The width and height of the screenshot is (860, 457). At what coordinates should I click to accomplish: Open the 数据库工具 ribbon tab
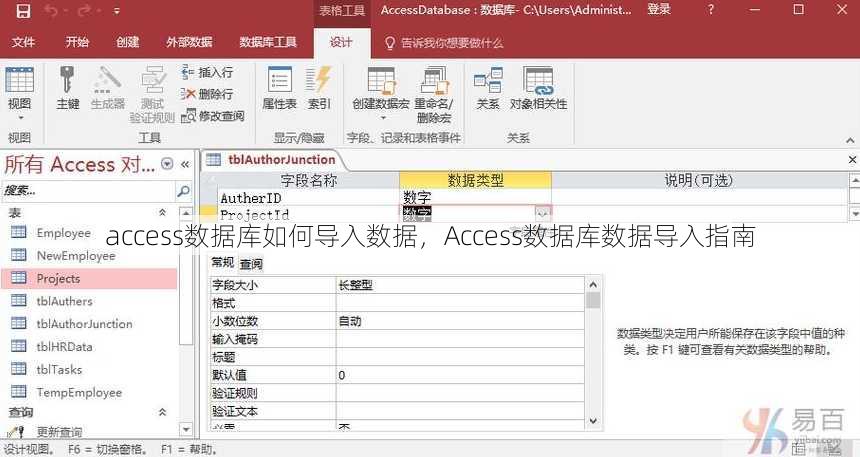(x=268, y=42)
